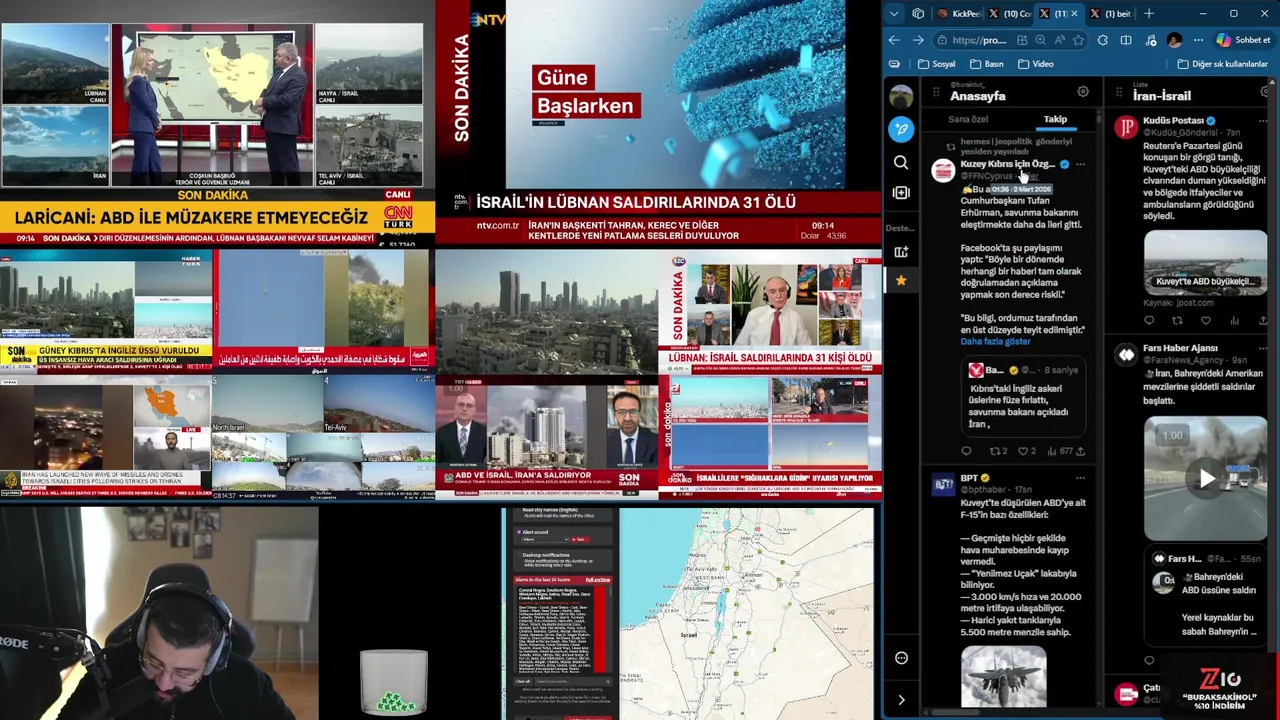Switch to the Takip tab
The width and height of the screenshot is (1280, 720).
pyautogui.click(x=1056, y=119)
